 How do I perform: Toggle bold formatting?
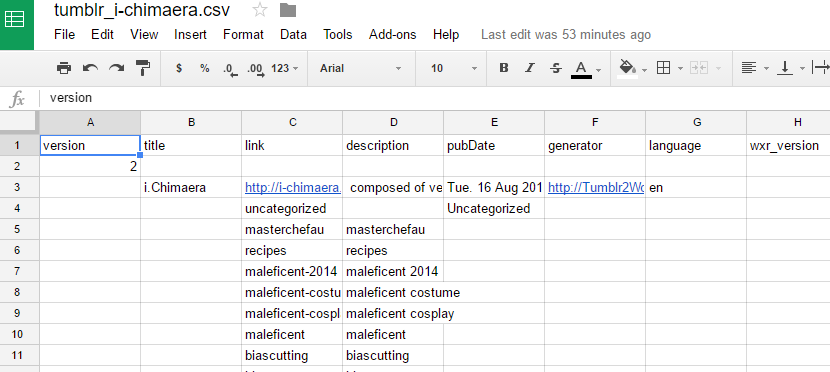coord(504,68)
